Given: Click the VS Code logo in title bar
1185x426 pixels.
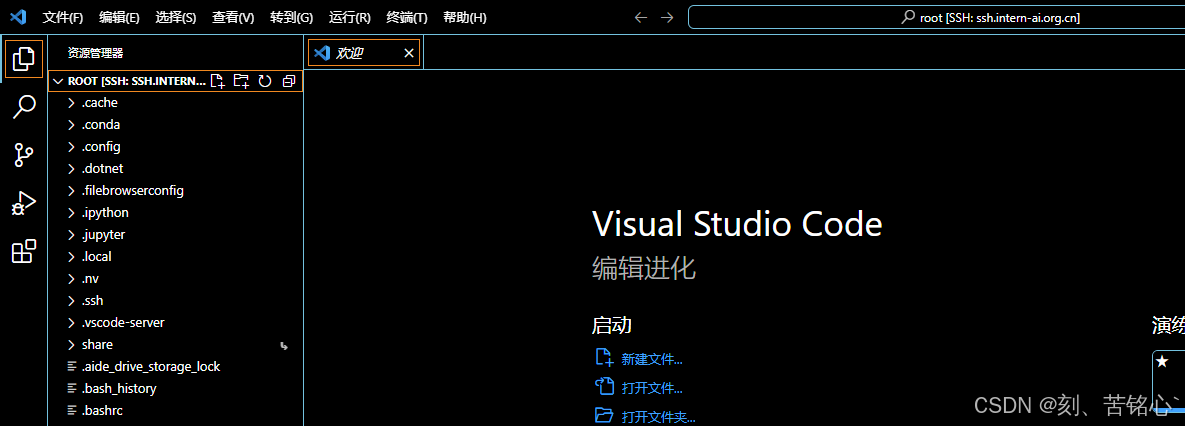Looking at the screenshot, I should [x=17, y=17].
